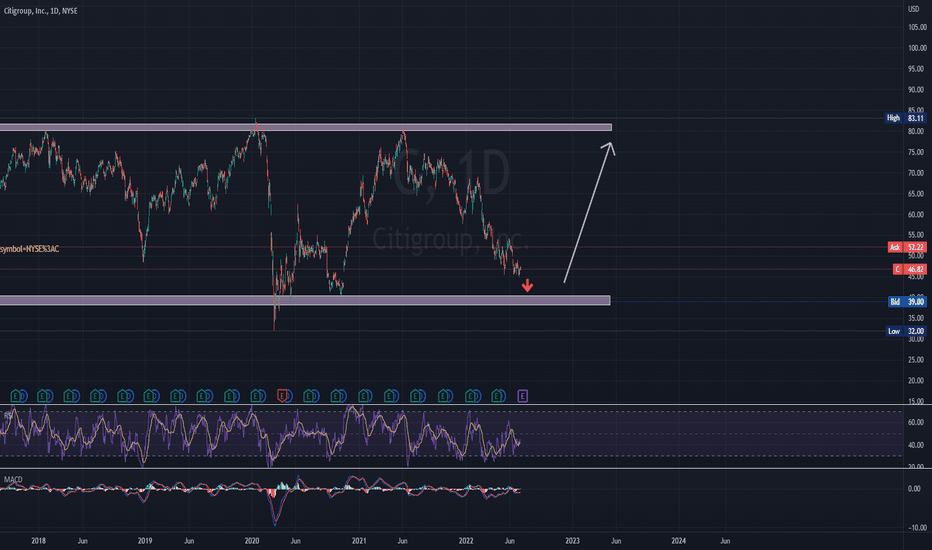Click the 75.00 price scale value
Screen dimensions: 932x550
[x=916, y=152]
